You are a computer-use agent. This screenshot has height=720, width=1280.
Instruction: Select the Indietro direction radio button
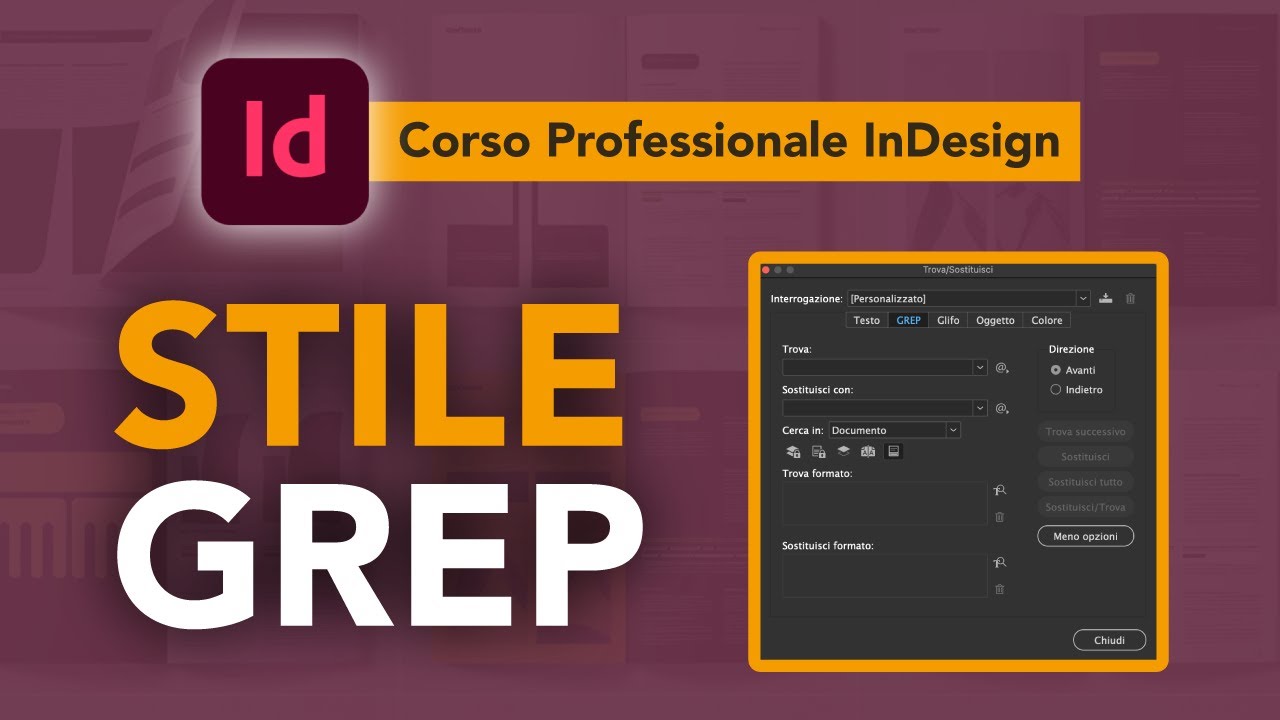pos(1056,390)
